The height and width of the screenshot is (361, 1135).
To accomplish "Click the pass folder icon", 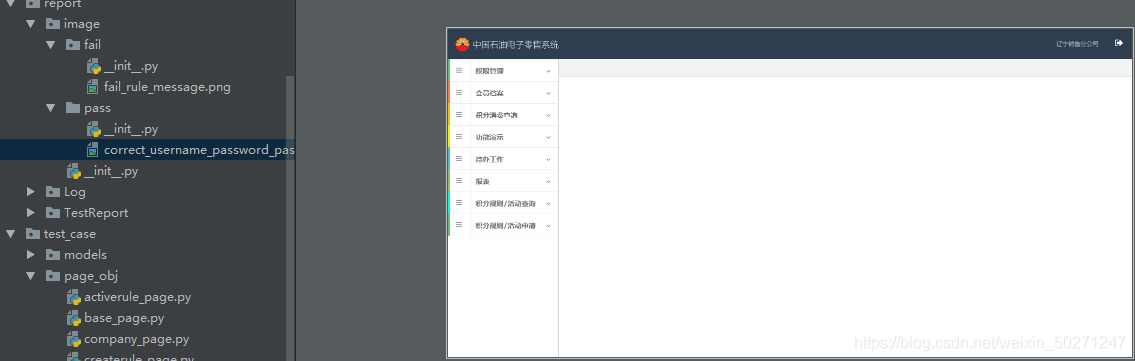I will [72, 108].
